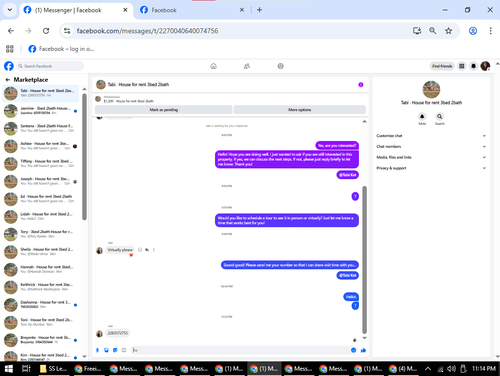Open the 'Facebook – log in' bookmark
Viewport: 500px width, 376px height.
(61, 49)
